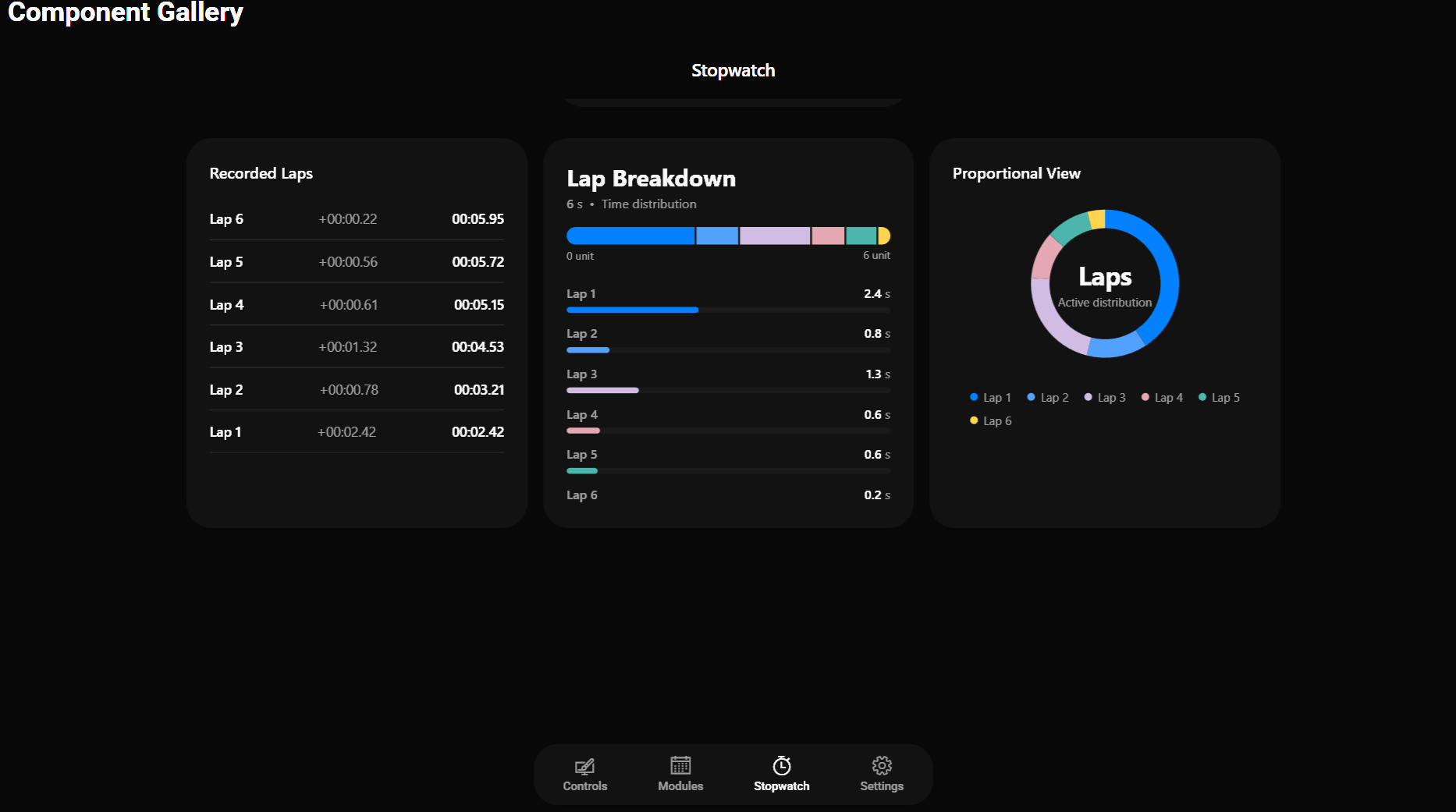The height and width of the screenshot is (812, 1456).
Task: Click the Modules tab label
Action: coord(680,786)
